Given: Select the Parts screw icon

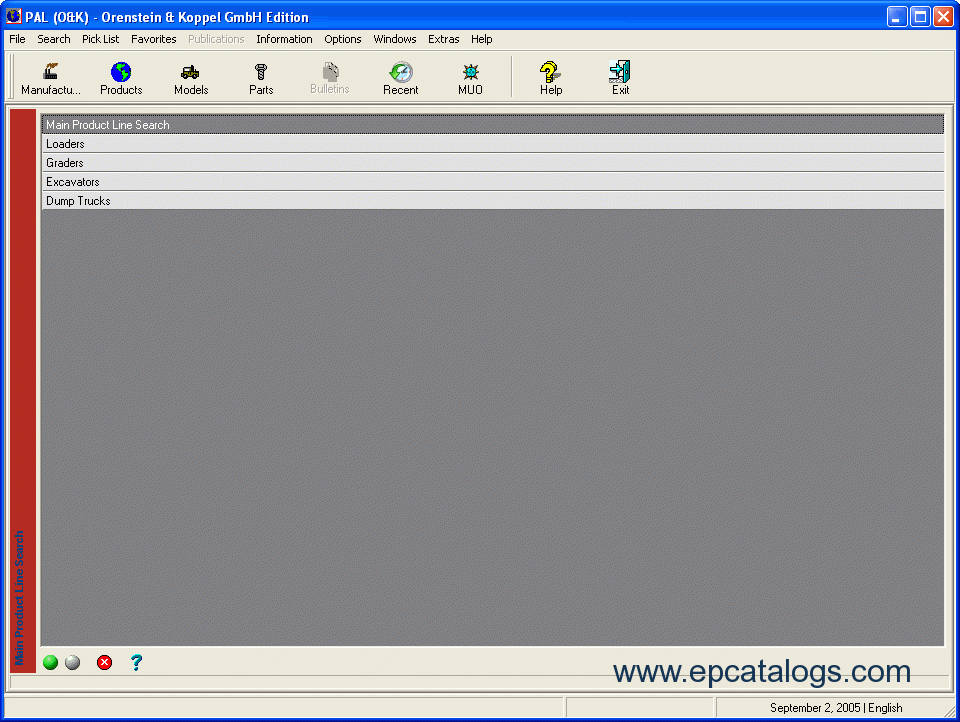Looking at the screenshot, I should (261, 78).
